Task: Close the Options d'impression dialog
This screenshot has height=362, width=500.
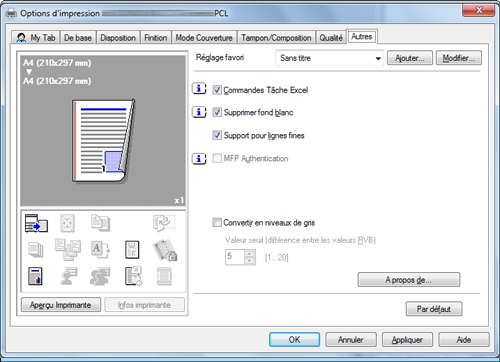Action: click(x=479, y=10)
